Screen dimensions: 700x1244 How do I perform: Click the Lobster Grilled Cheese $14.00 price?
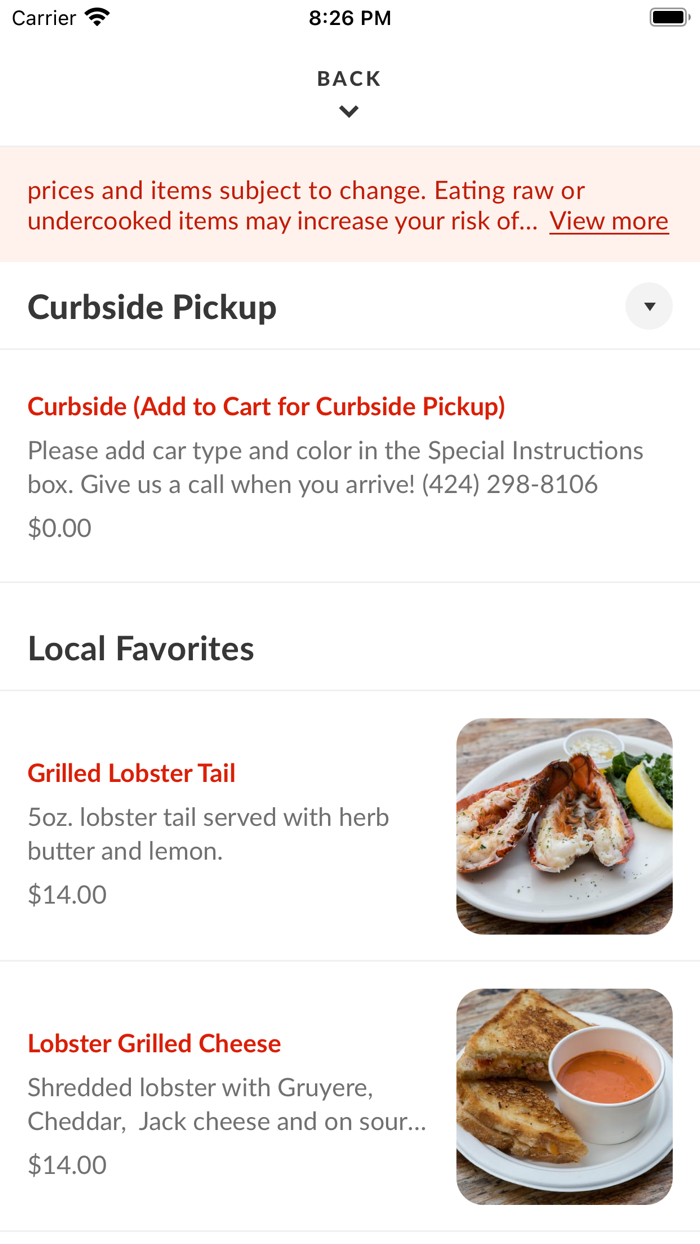coord(67,1164)
